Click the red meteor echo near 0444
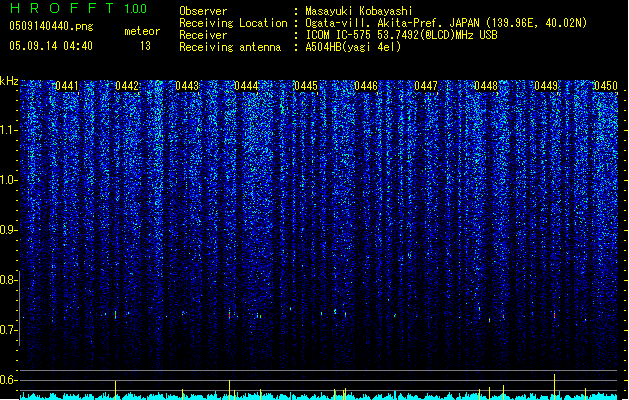The image size is (629, 400). coord(229,316)
